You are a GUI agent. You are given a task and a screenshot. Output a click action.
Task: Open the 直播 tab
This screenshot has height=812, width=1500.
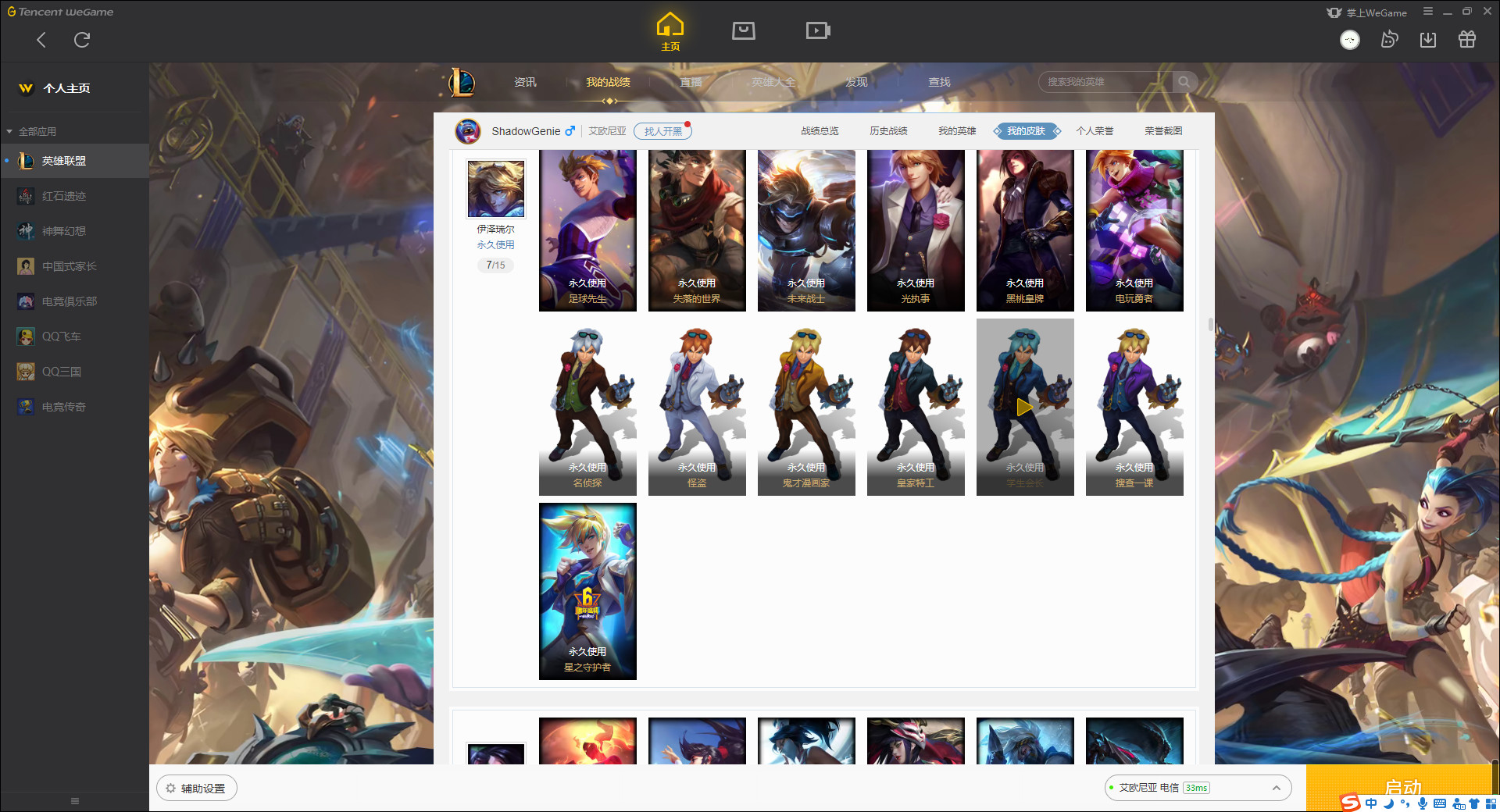point(691,82)
